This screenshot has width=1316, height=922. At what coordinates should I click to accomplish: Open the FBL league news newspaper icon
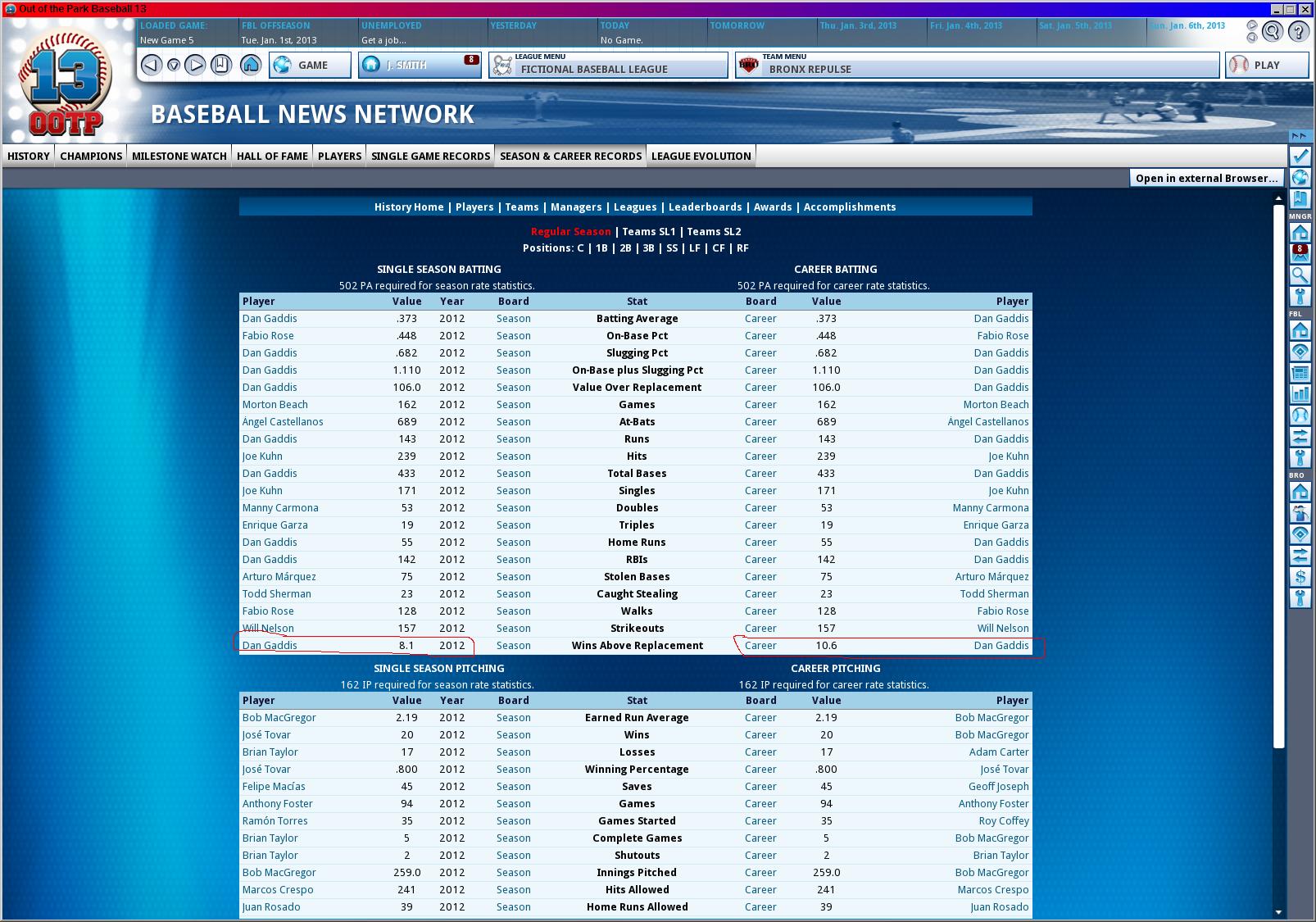pos(1300,373)
